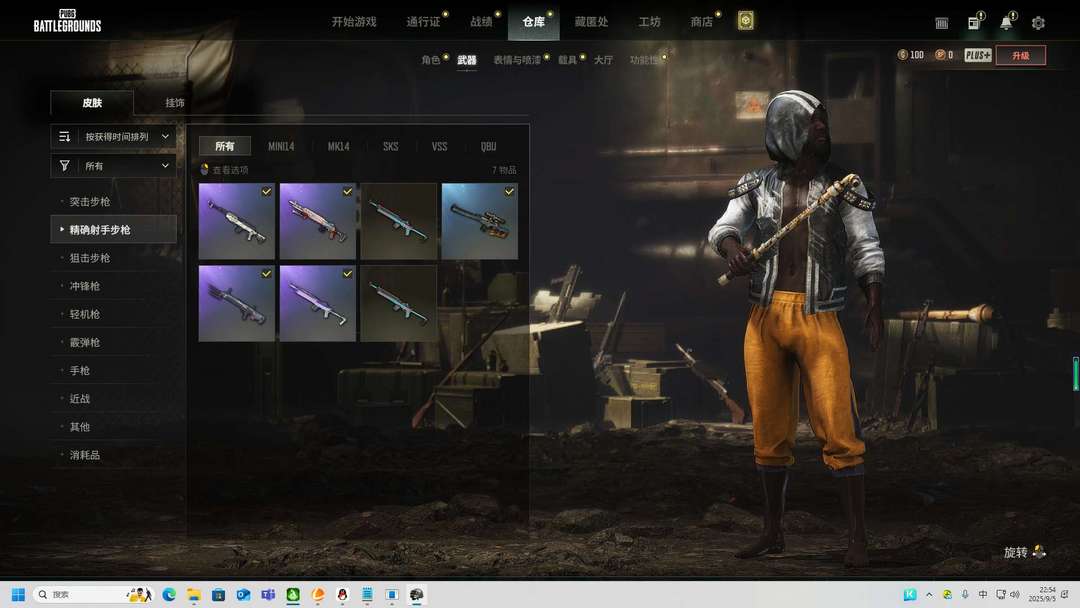The height and width of the screenshot is (608, 1080).
Task: Open the Windows Start menu
Action: tap(19, 594)
